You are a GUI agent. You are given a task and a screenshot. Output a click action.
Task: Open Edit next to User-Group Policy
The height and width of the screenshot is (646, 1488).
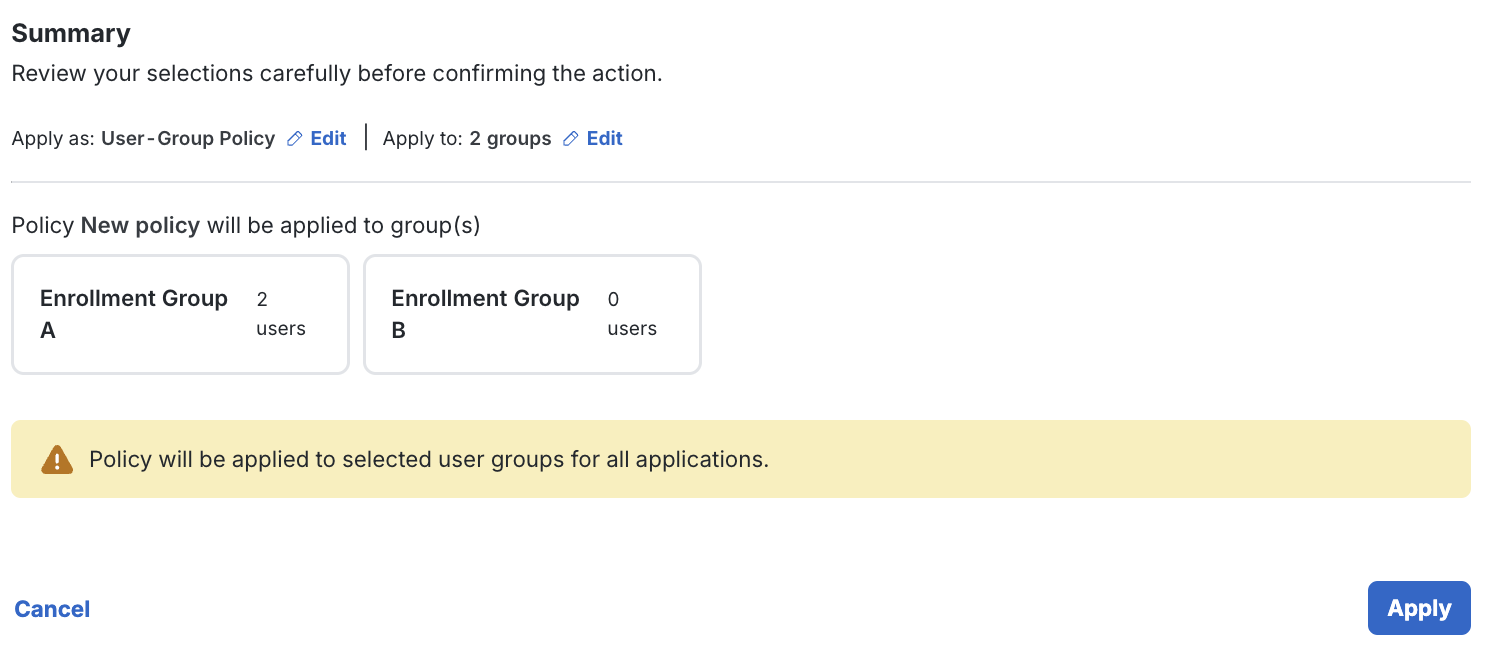click(x=327, y=138)
